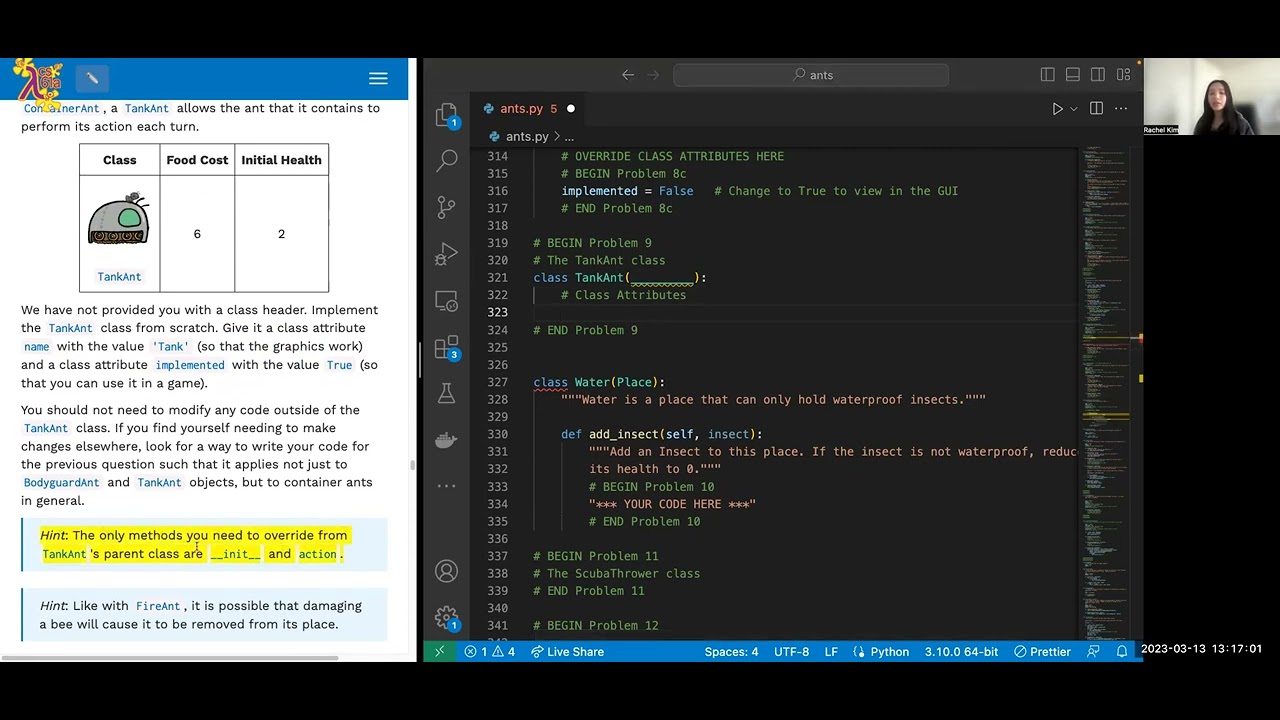Toggle the bottom panel layout icon
The image size is (1280, 720).
coord(1072,75)
